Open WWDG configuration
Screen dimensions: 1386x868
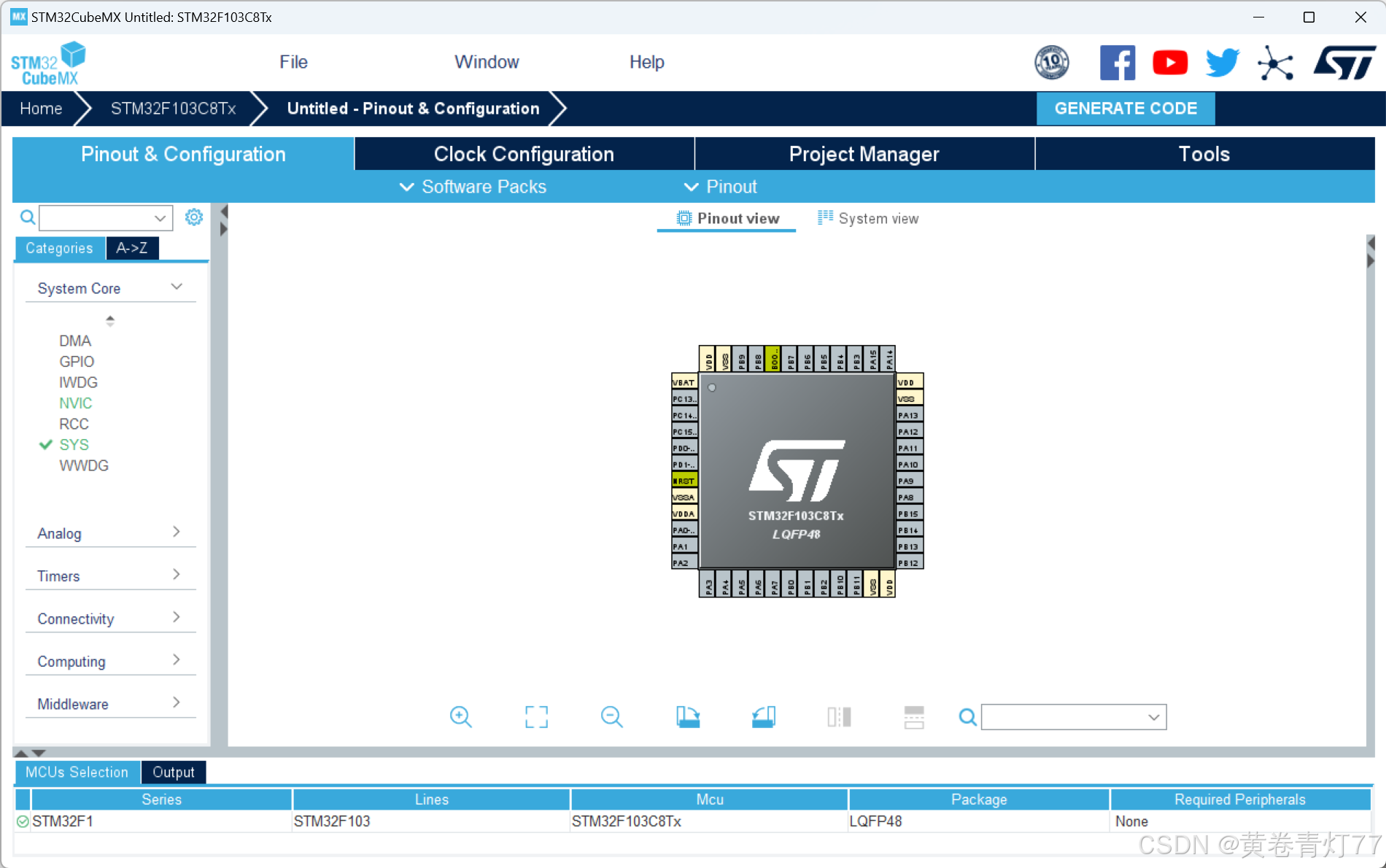(x=84, y=465)
